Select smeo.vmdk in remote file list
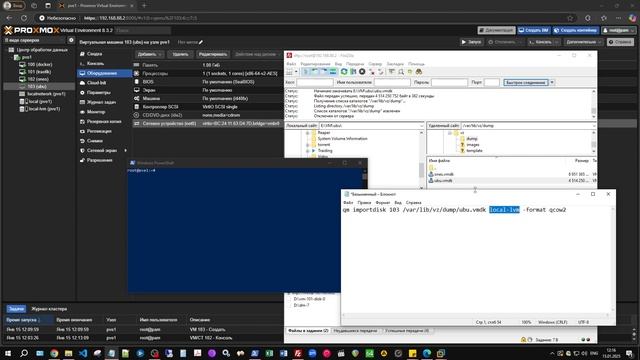The height and width of the screenshot is (360, 640). point(443,174)
